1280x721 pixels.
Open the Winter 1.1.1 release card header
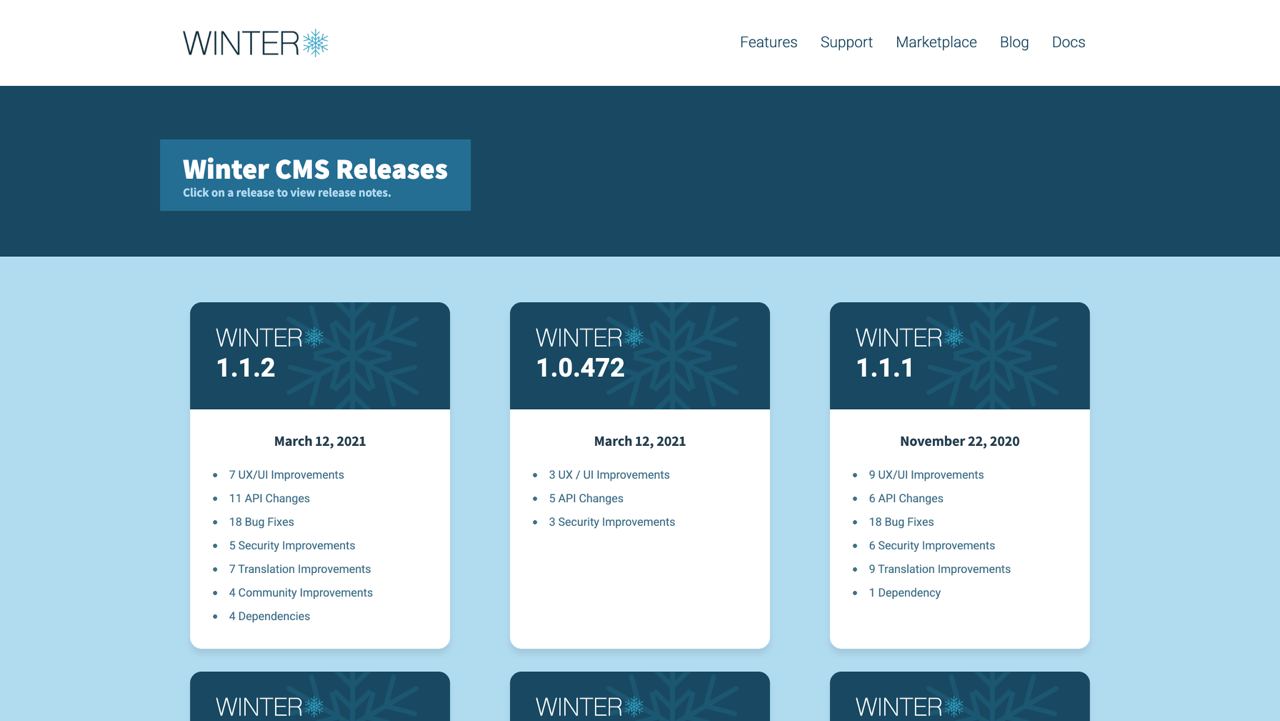(x=960, y=356)
